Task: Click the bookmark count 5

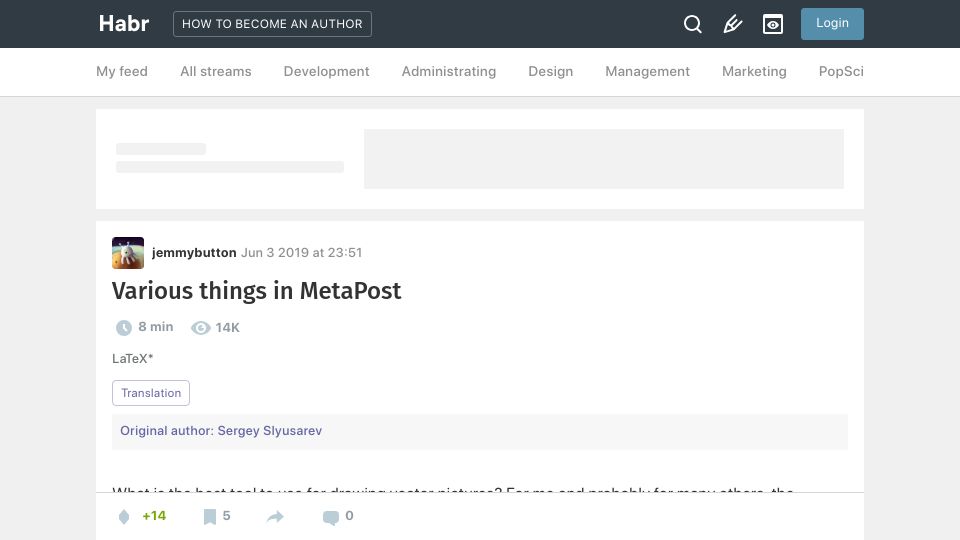Action: click(227, 516)
